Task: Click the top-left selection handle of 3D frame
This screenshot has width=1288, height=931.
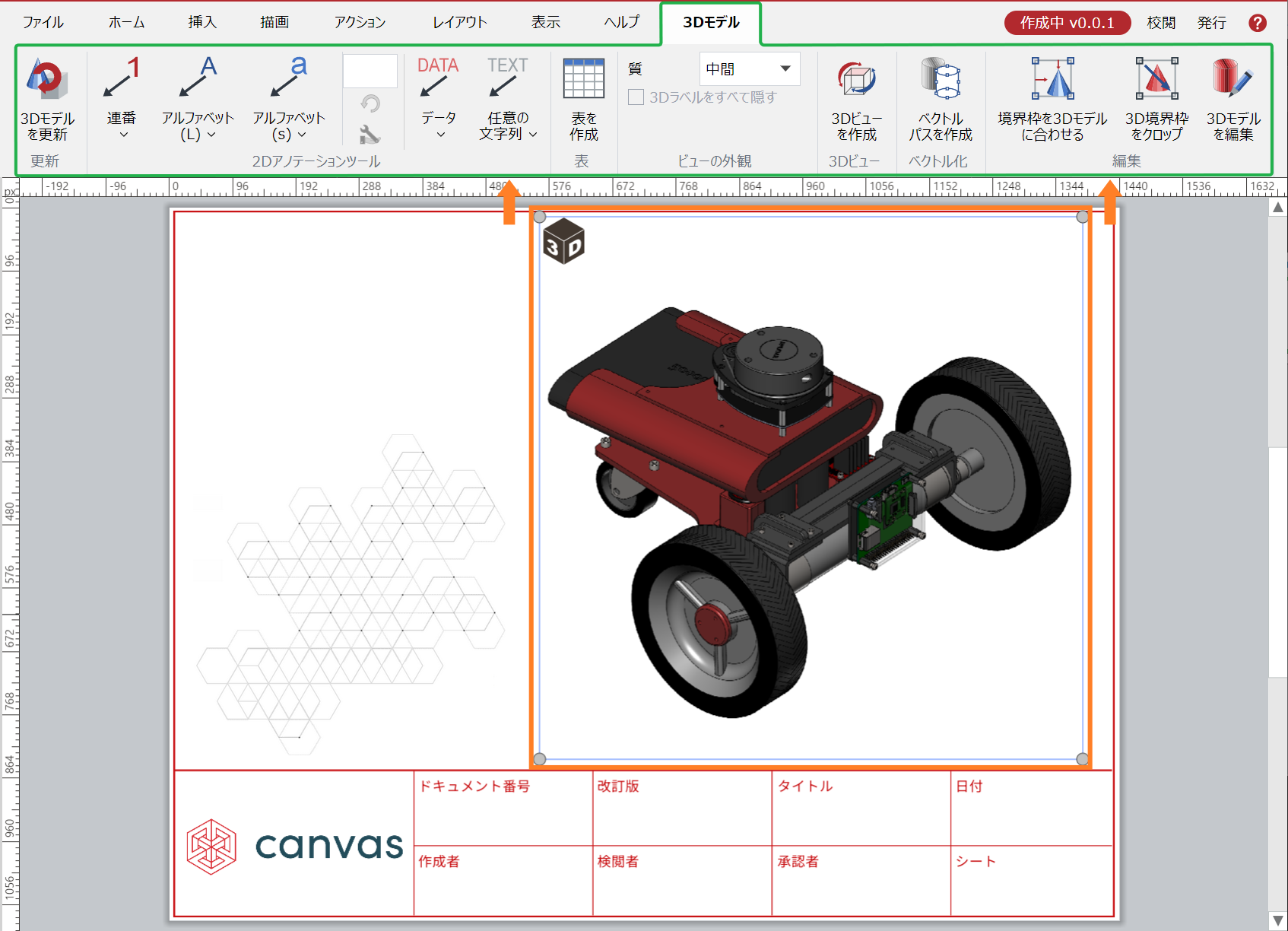Action: (540, 218)
